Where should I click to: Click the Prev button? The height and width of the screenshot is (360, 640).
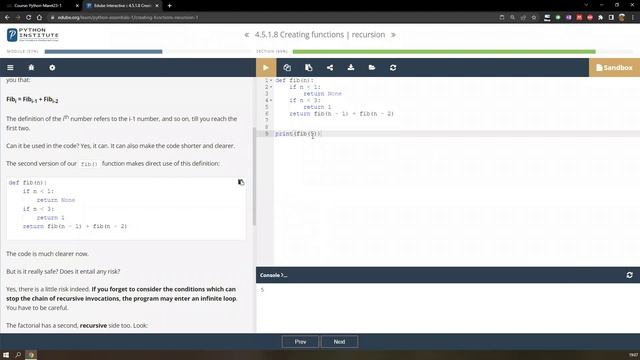click(300, 342)
